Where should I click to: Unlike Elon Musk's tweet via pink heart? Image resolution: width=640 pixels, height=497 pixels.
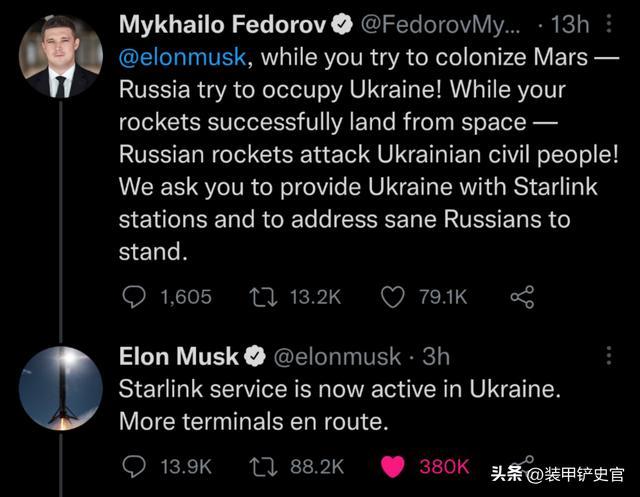(392, 466)
